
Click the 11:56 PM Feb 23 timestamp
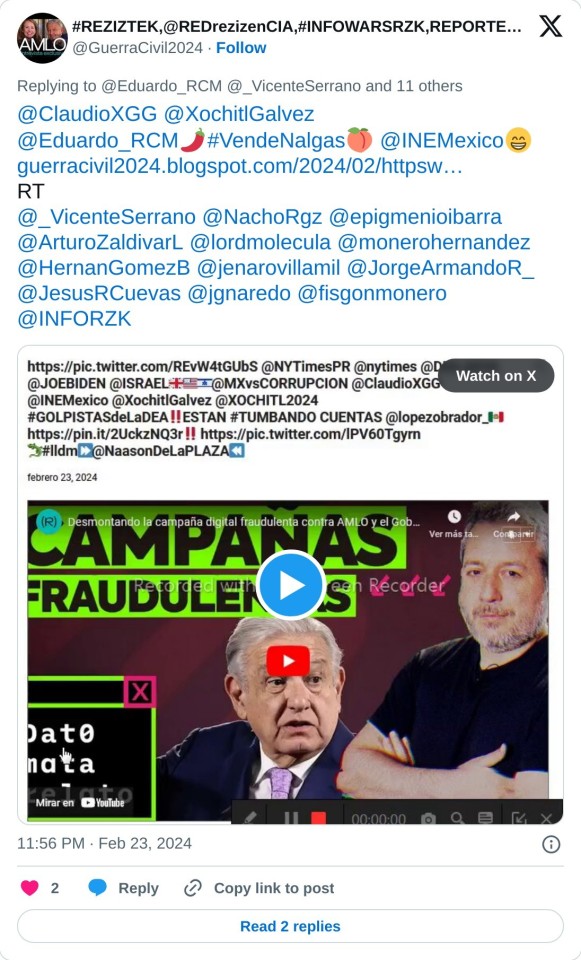pyautogui.click(x=104, y=843)
